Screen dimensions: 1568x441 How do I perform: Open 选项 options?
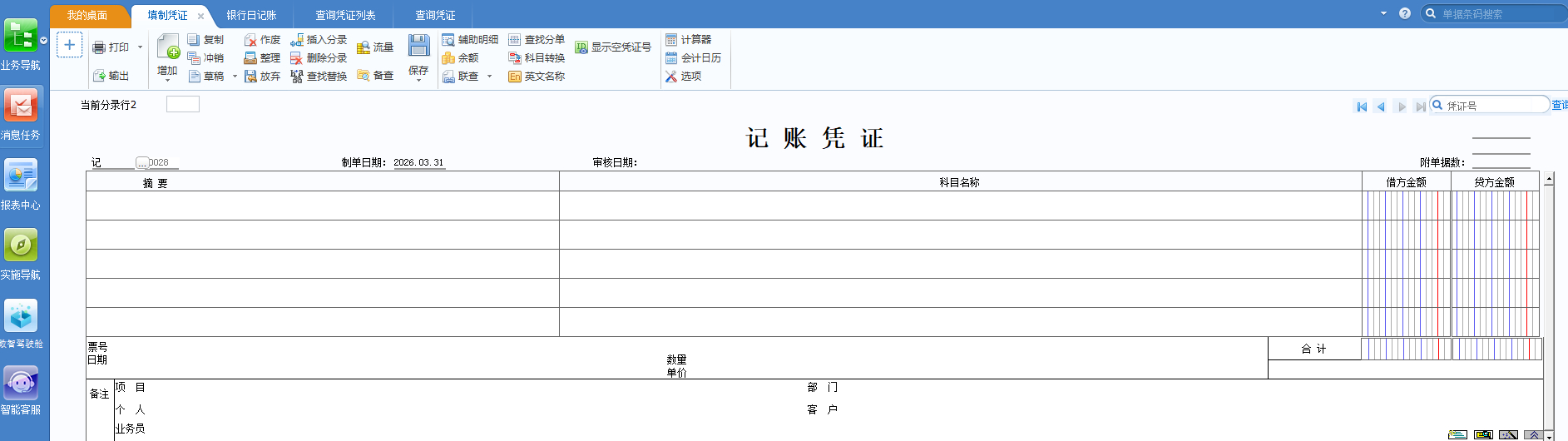tap(684, 76)
